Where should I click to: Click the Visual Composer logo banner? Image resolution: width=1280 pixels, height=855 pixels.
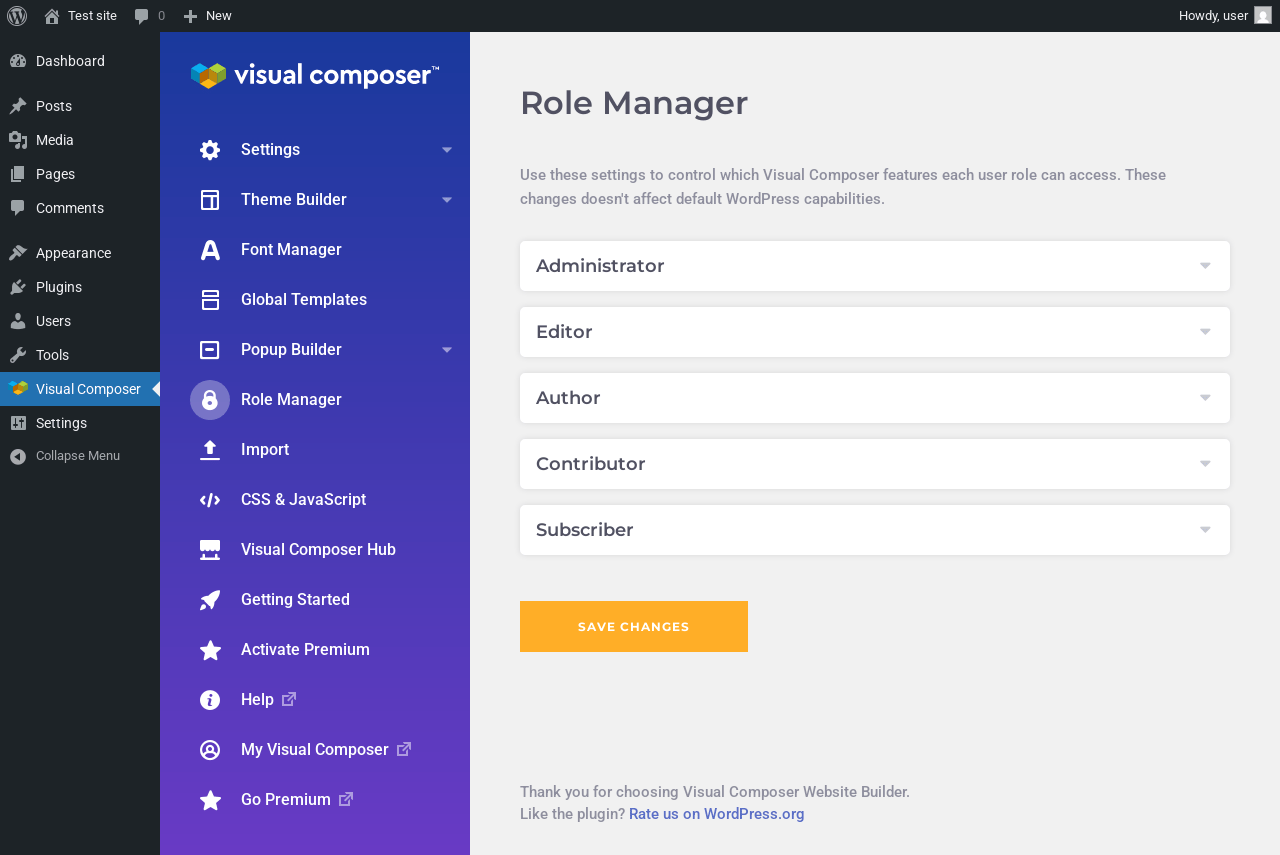click(x=315, y=76)
